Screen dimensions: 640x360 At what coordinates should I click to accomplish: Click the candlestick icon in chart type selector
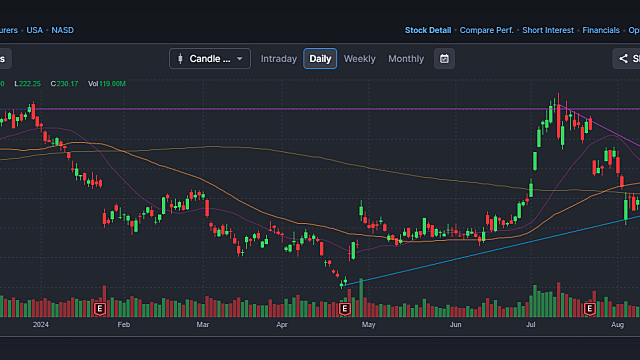tap(180, 59)
